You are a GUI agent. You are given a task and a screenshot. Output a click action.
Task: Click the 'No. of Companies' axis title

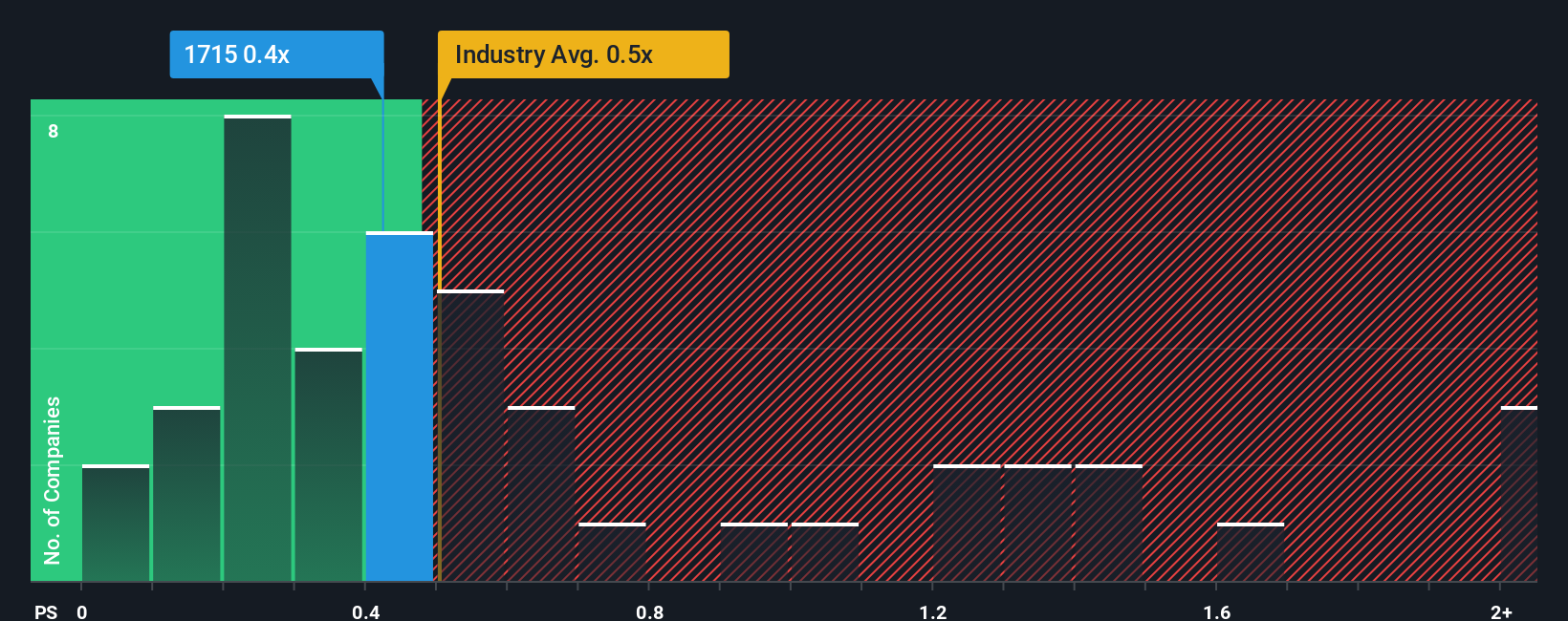53,481
